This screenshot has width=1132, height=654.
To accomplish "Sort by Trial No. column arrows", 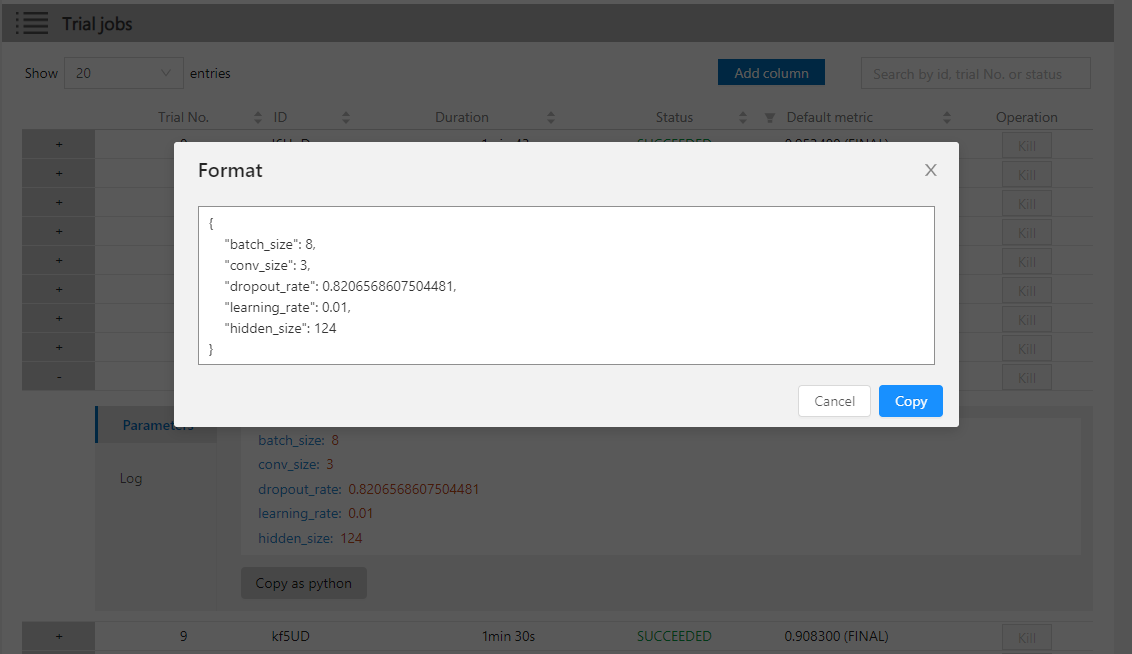I will pyautogui.click(x=258, y=118).
